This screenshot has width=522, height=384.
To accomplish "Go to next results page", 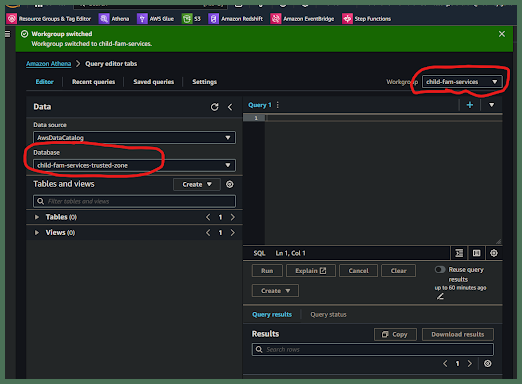I will [x=470, y=364].
